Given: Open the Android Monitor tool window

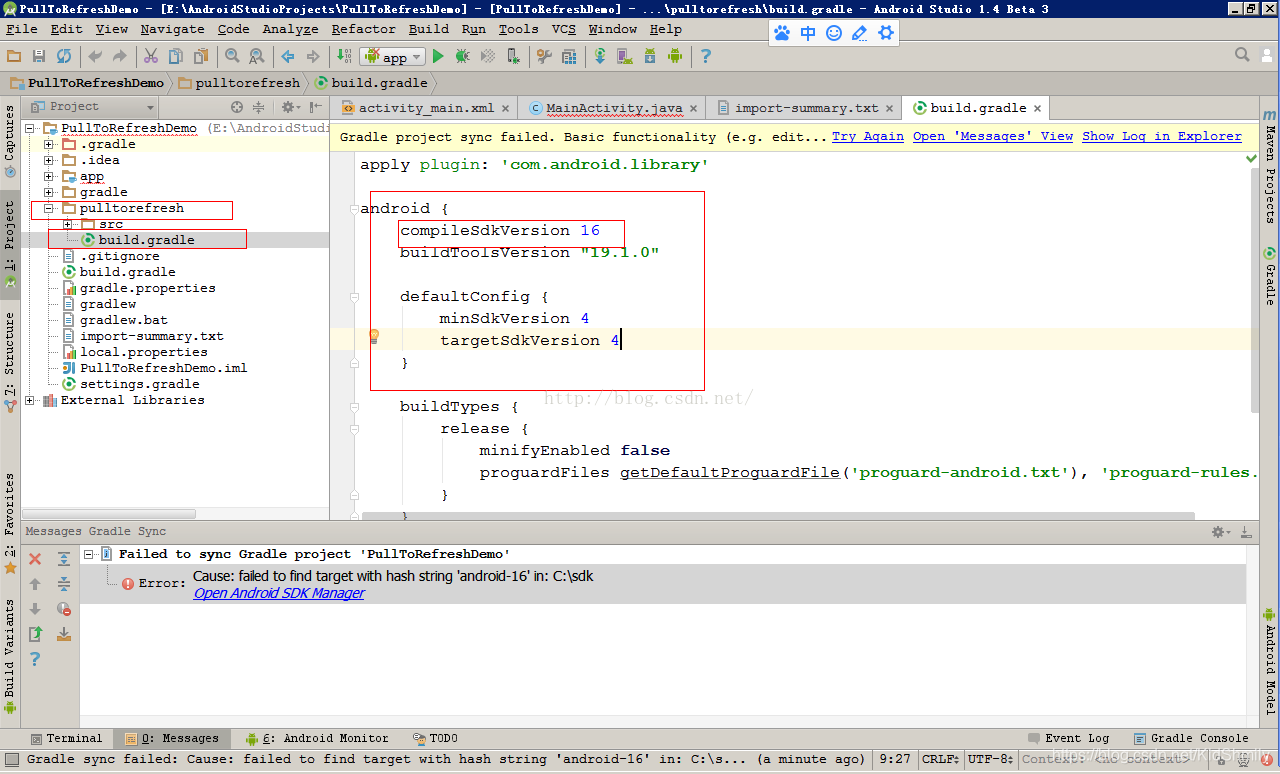Looking at the screenshot, I should 317,738.
